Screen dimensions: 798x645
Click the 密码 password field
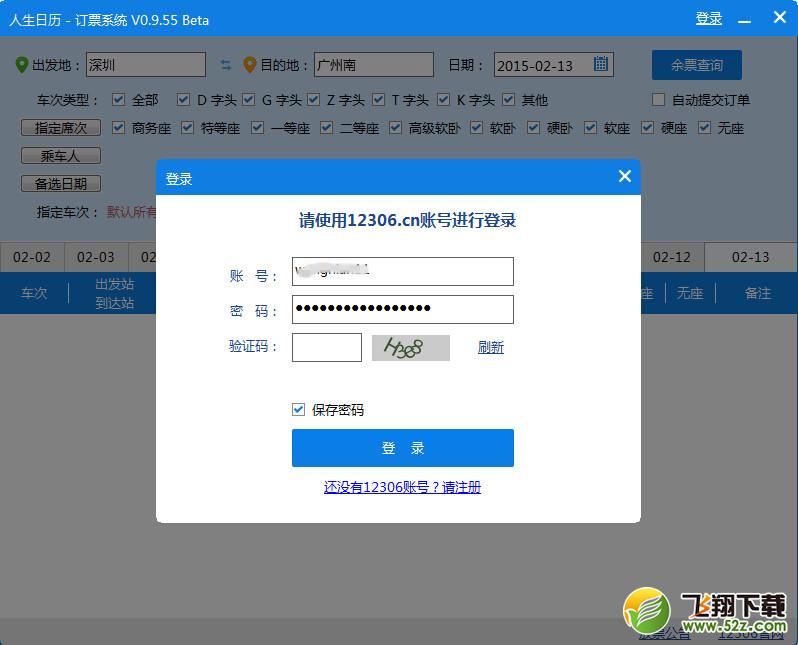(x=403, y=309)
